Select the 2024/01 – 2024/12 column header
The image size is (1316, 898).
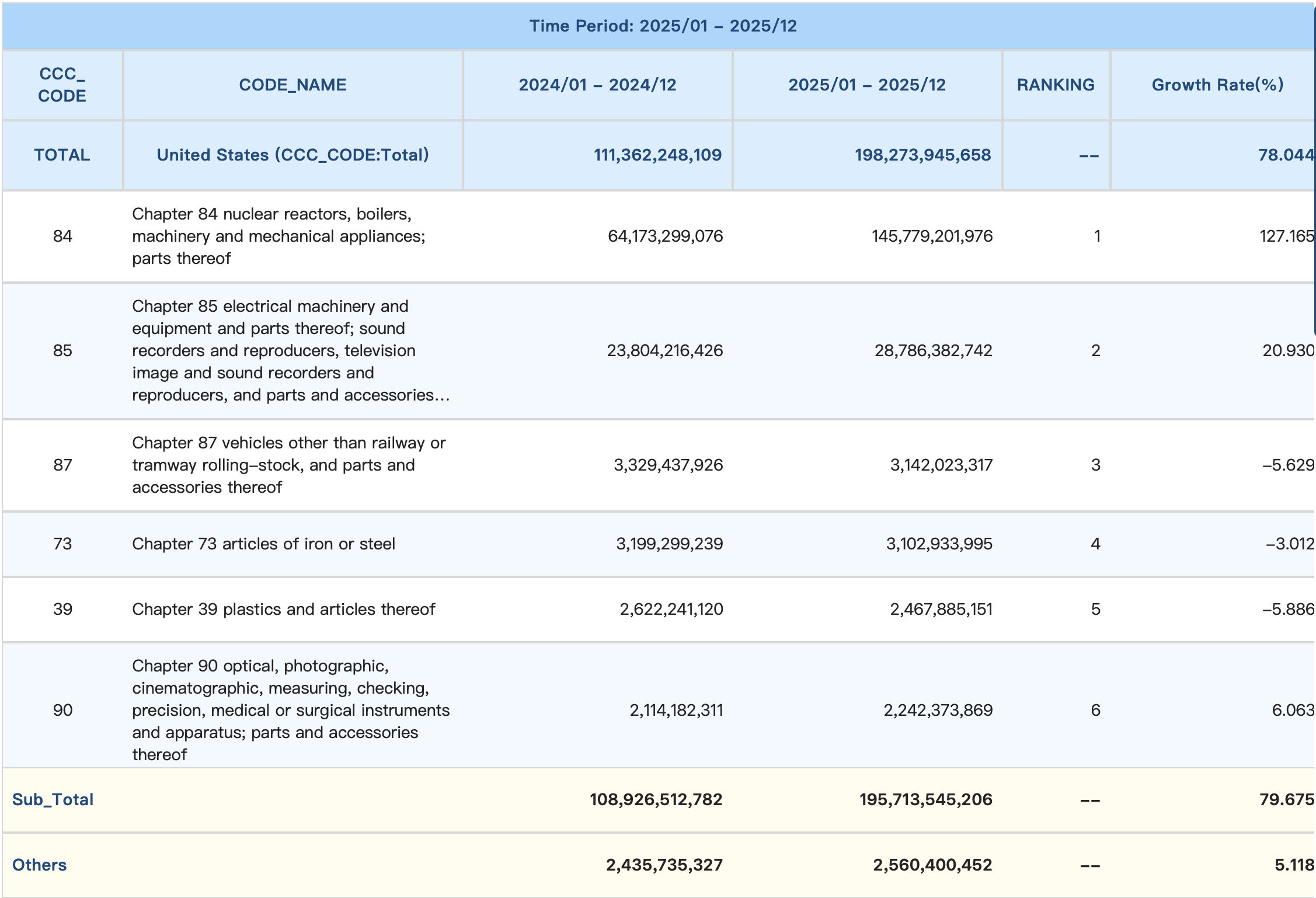pyautogui.click(x=597, y=85)
